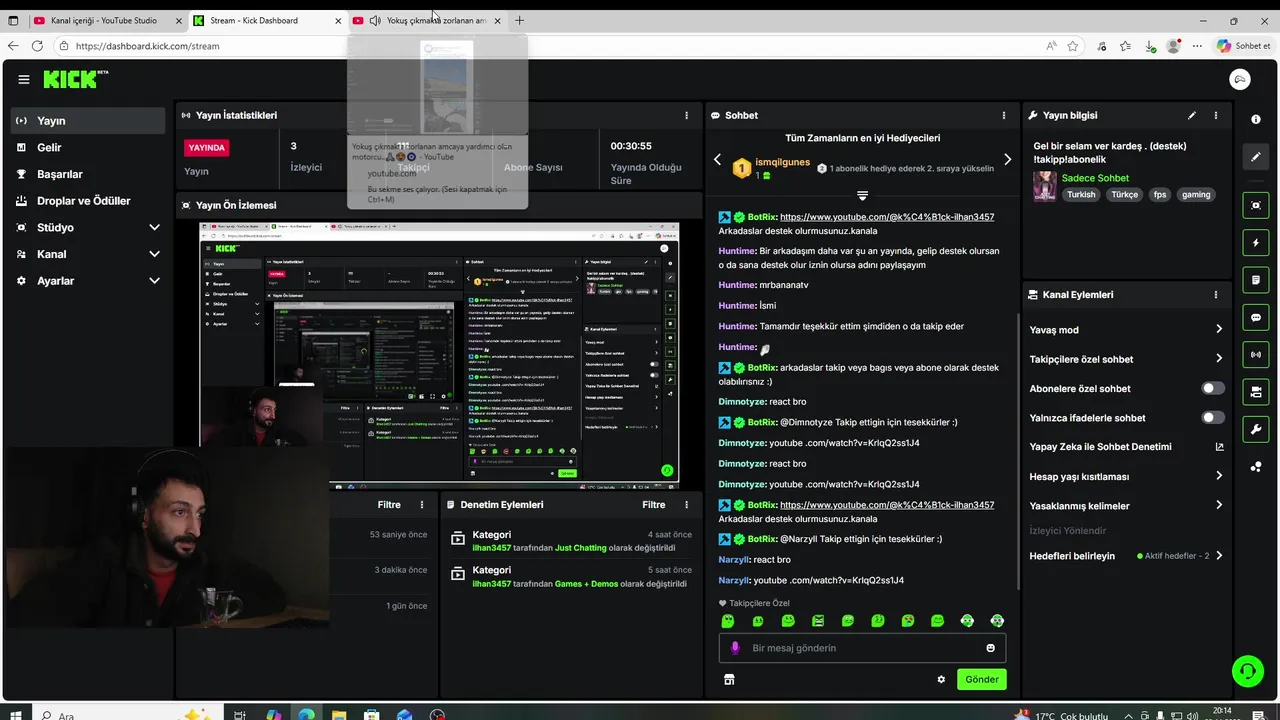Show next top gifter with right arrow
Viewport: 1280px width, 720px height.
point(1007,160)
